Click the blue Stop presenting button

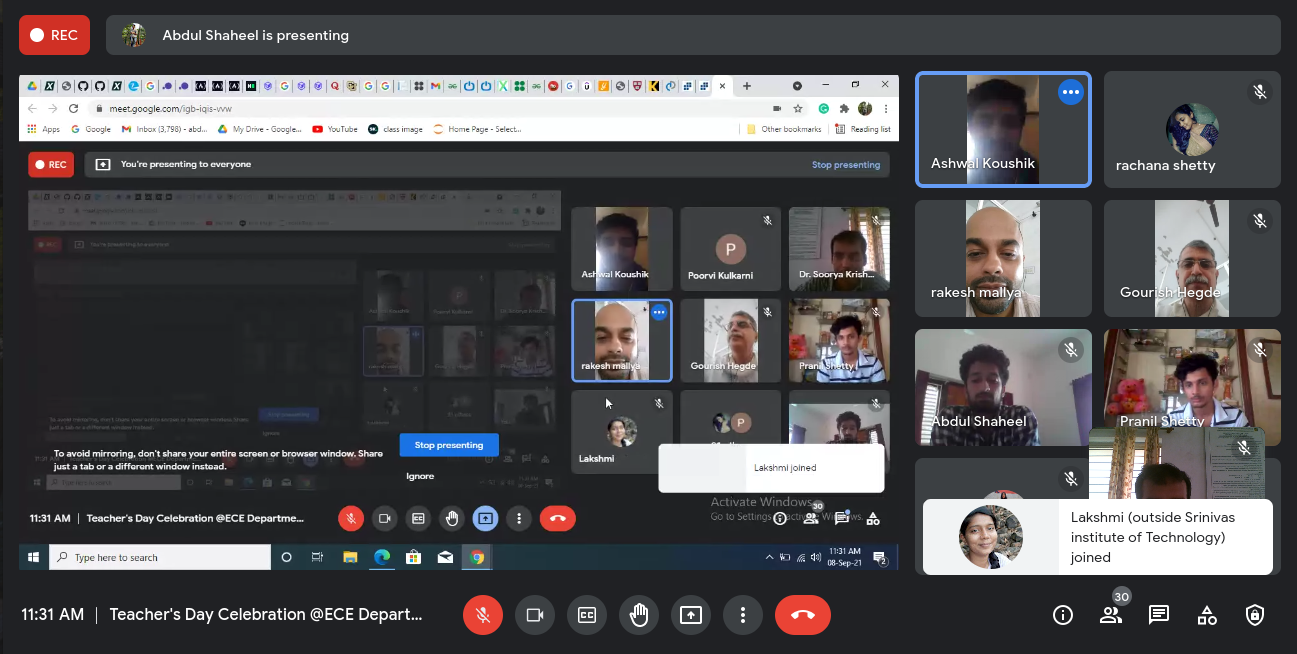(x=449, y=445)
